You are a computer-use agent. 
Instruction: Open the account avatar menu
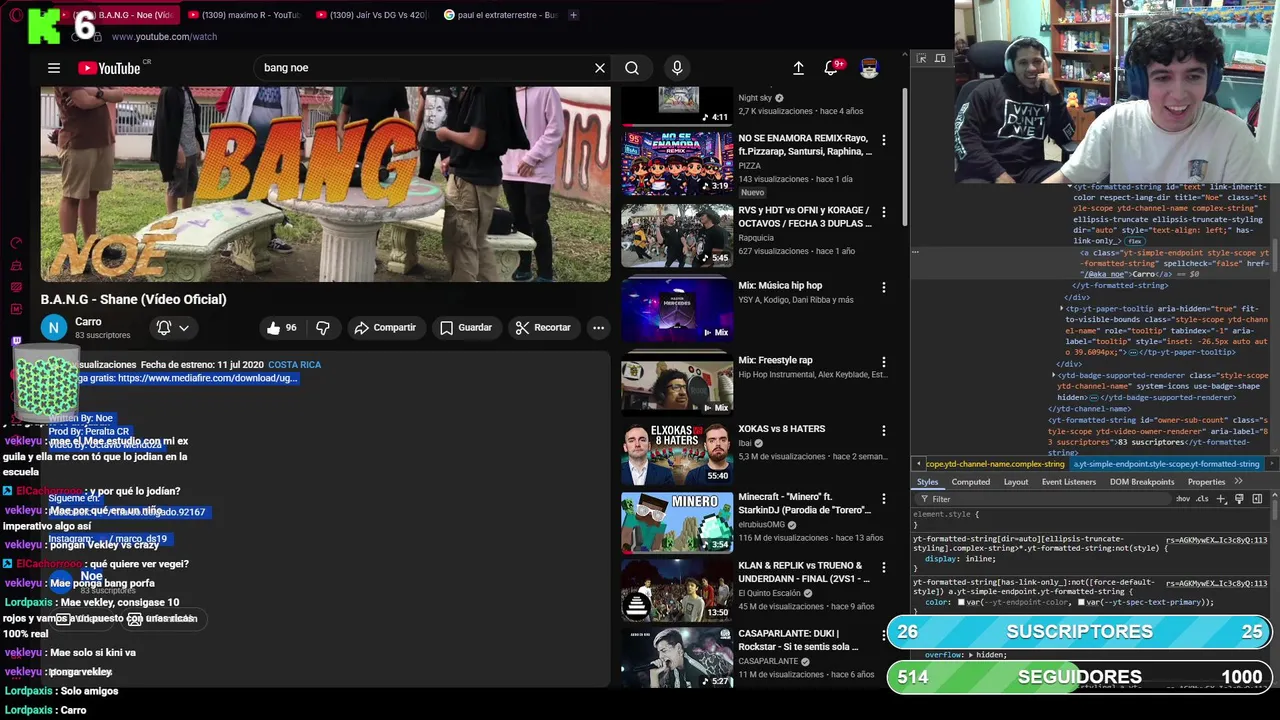coord(869,68)
